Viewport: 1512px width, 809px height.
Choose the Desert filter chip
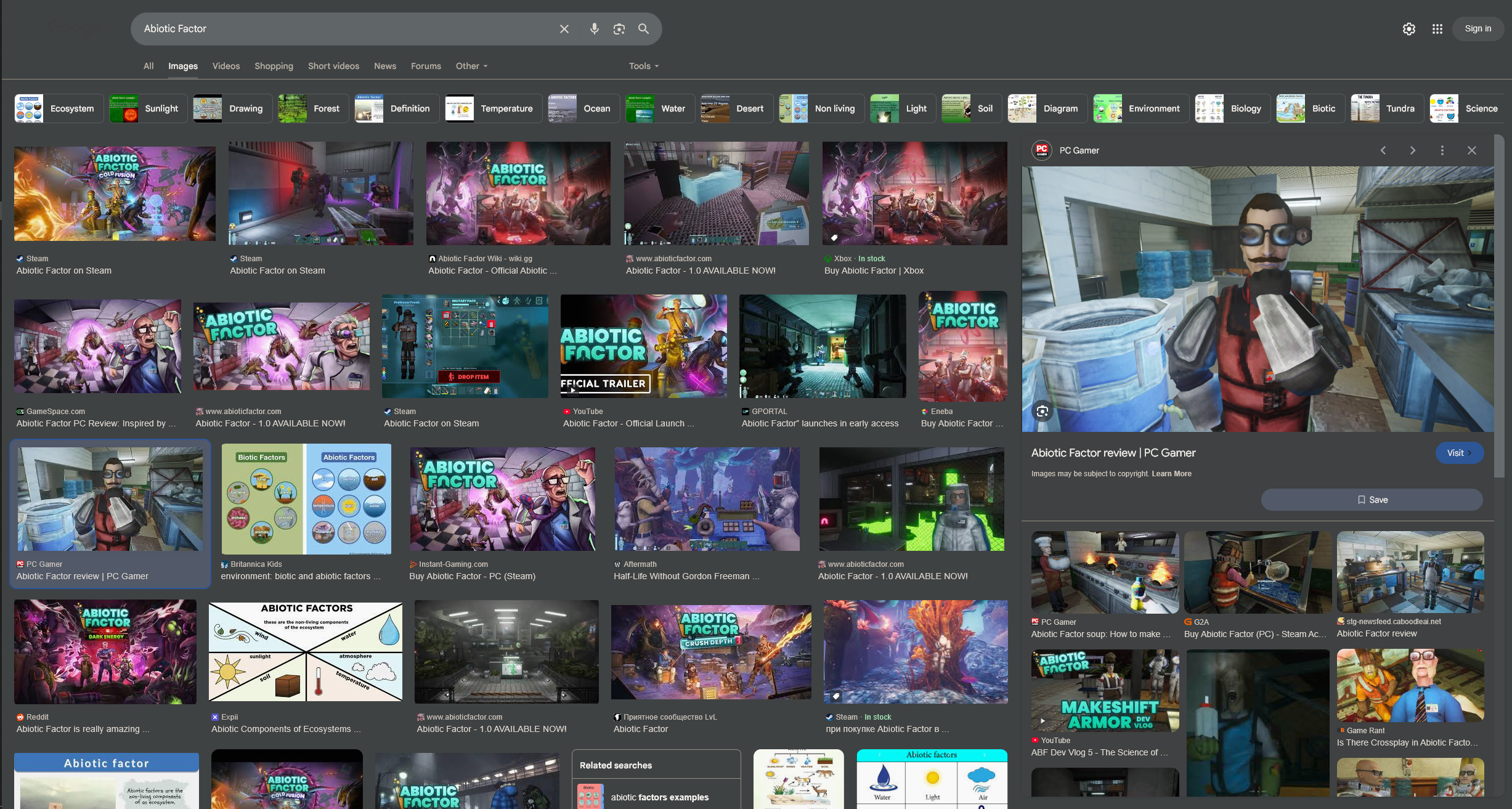click(x=737, y=108)
